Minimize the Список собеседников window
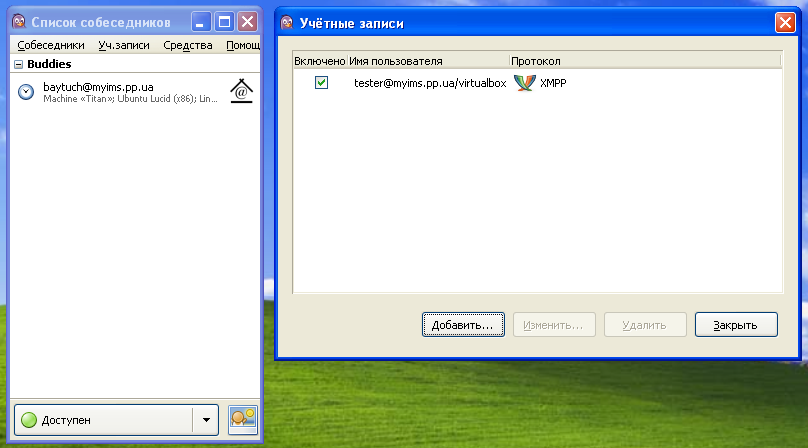This screenshot has width=808, height=448. tap(201, 22)
